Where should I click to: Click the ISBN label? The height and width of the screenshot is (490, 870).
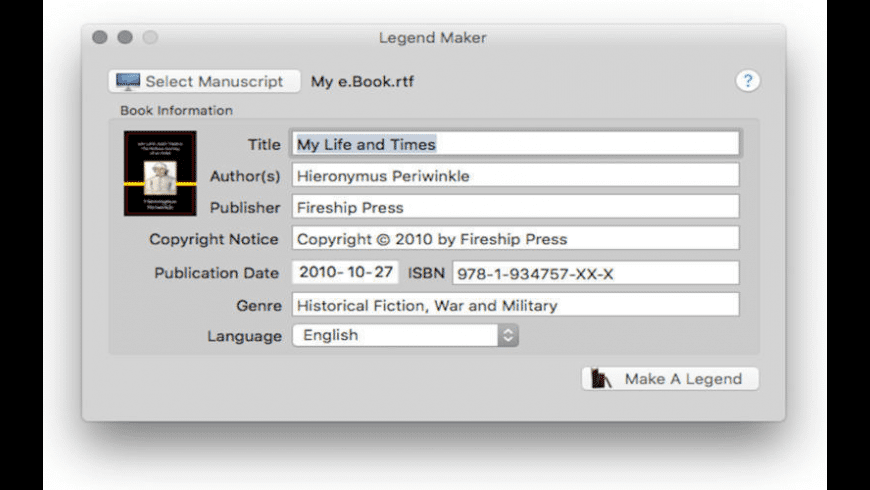pyautogui.click(x=426, y=273)
